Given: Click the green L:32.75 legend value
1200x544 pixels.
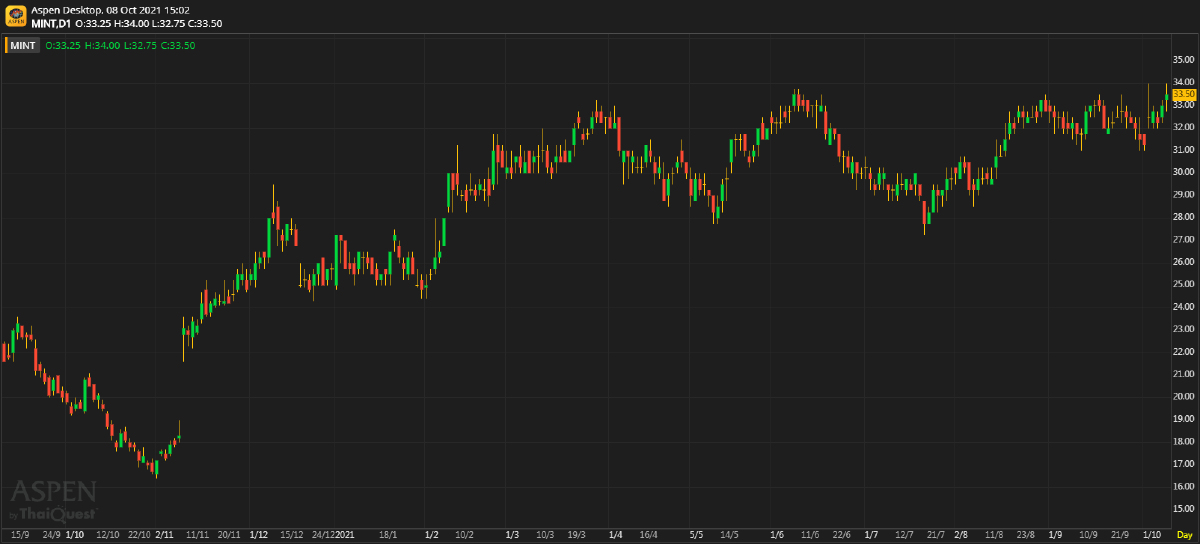Looking at the screenshot, I should [x=140, y=45].
